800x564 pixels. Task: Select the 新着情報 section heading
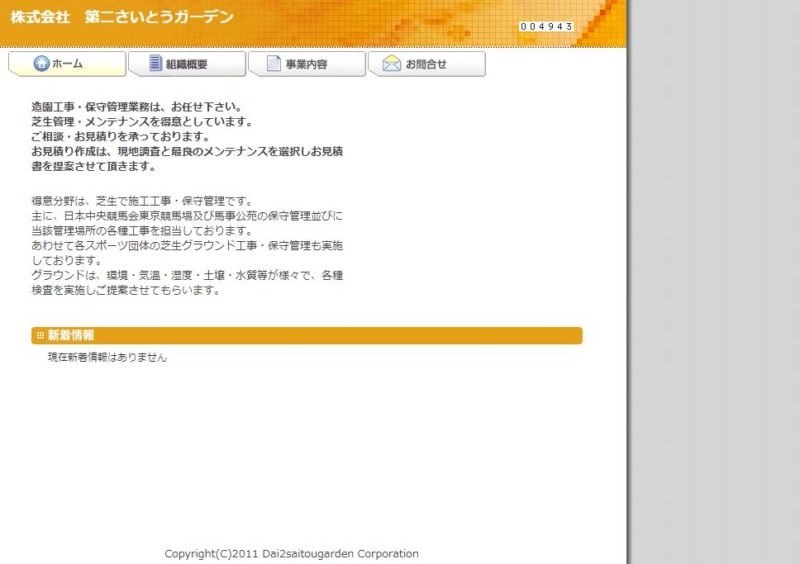click(307, 335)
